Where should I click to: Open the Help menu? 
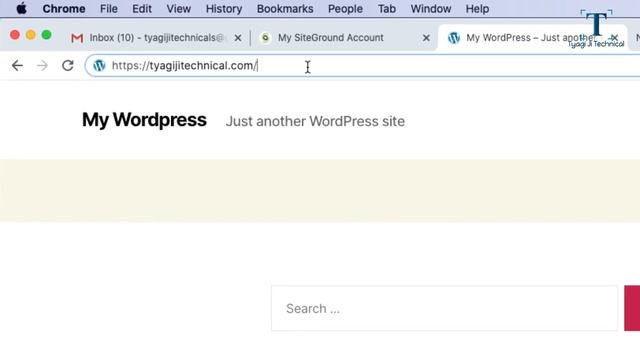477,9
